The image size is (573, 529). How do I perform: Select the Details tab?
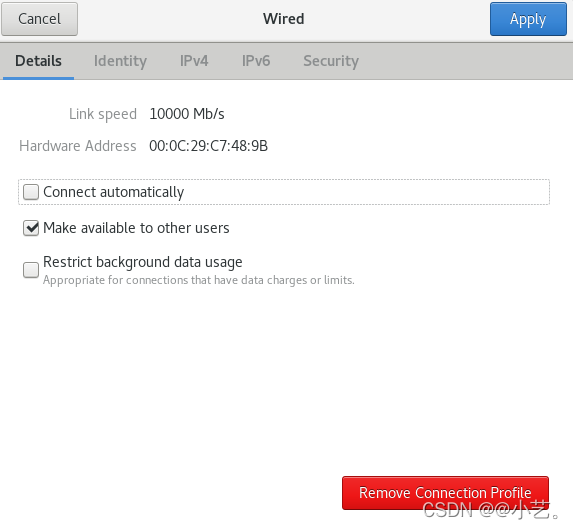pos(38,61)
